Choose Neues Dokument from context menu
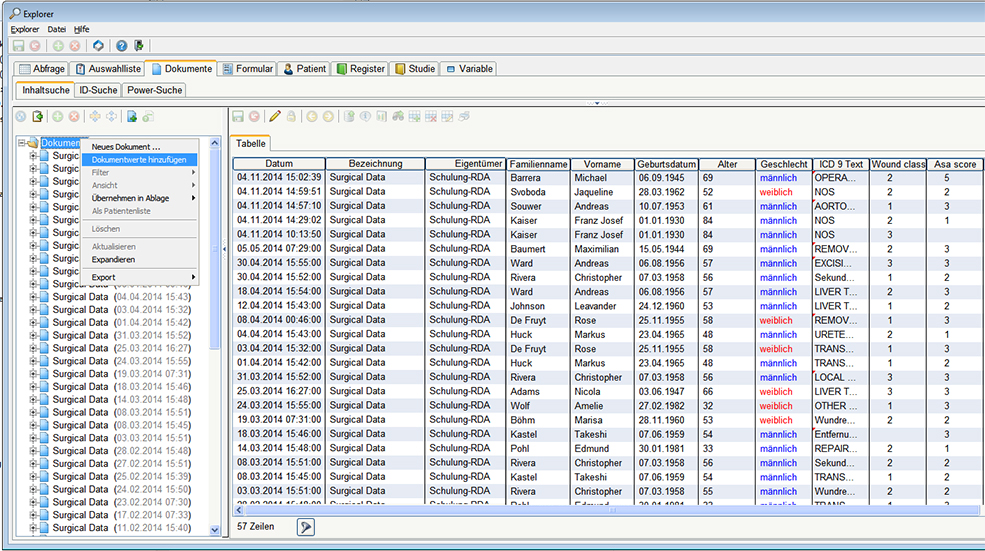 coord(126,147)
